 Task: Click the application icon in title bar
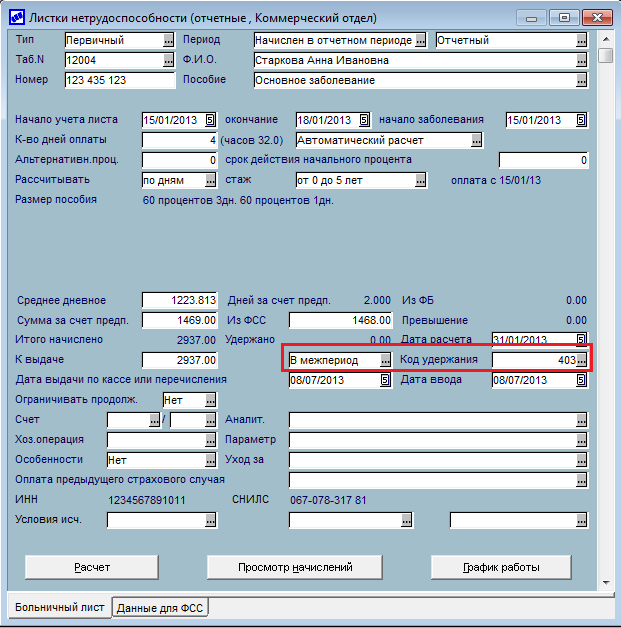point(17,18)
